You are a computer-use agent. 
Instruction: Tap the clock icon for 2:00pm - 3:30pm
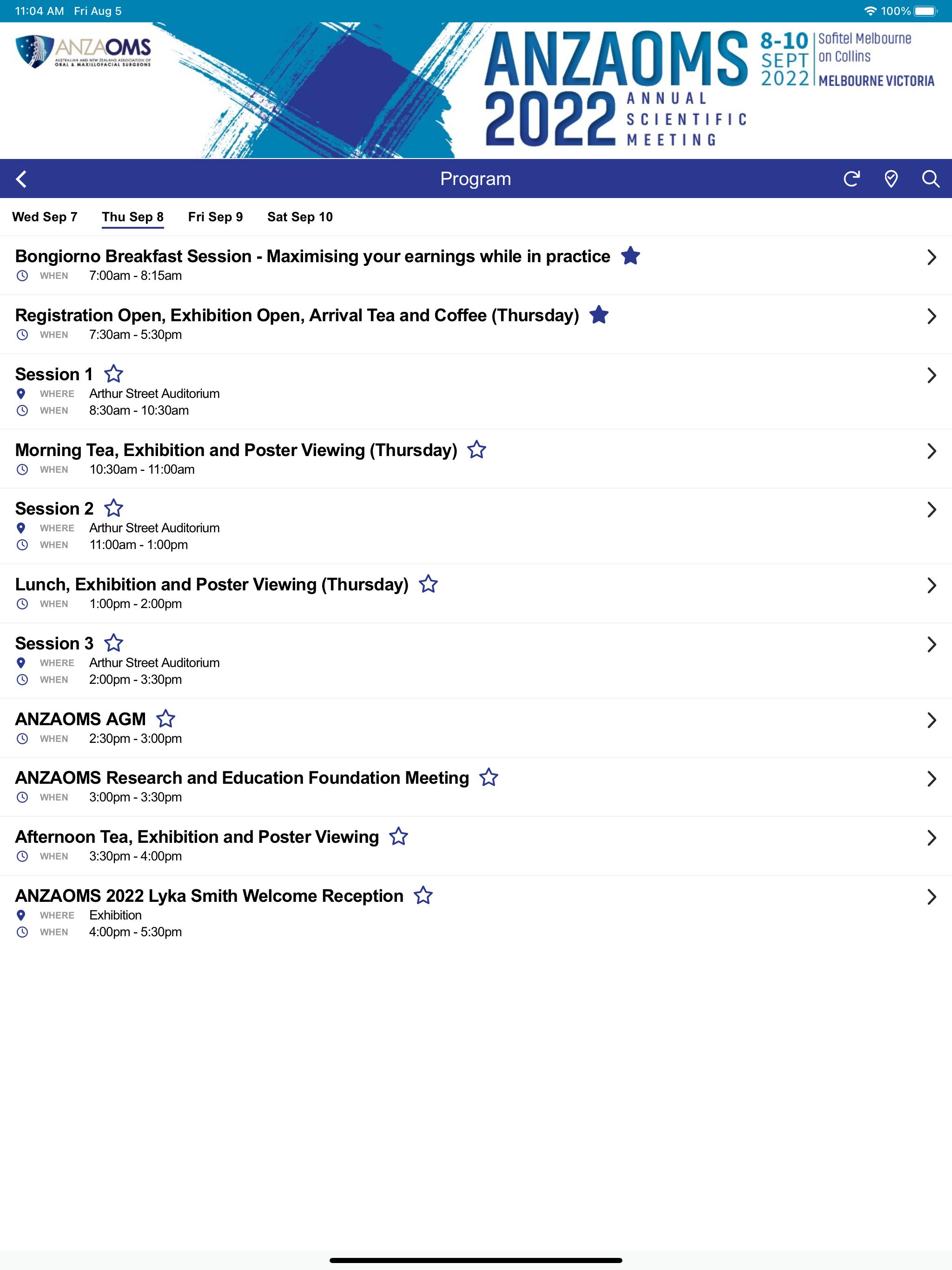(22, 680)
